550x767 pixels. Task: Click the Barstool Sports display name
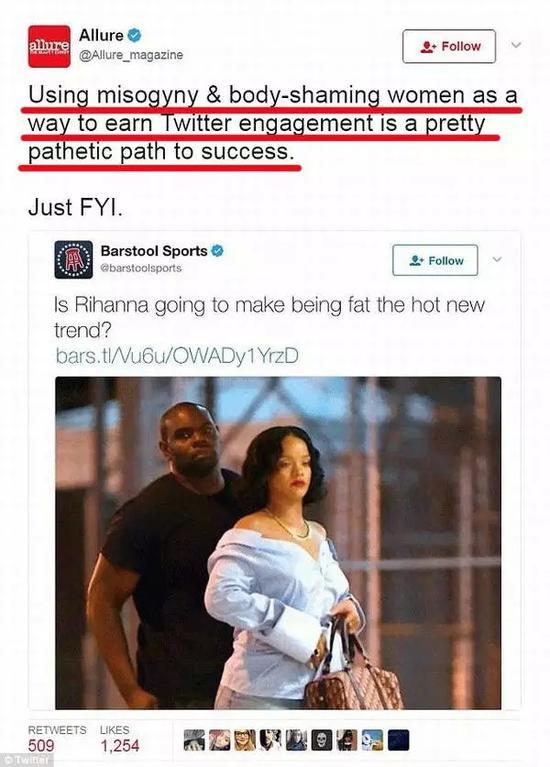154,251
